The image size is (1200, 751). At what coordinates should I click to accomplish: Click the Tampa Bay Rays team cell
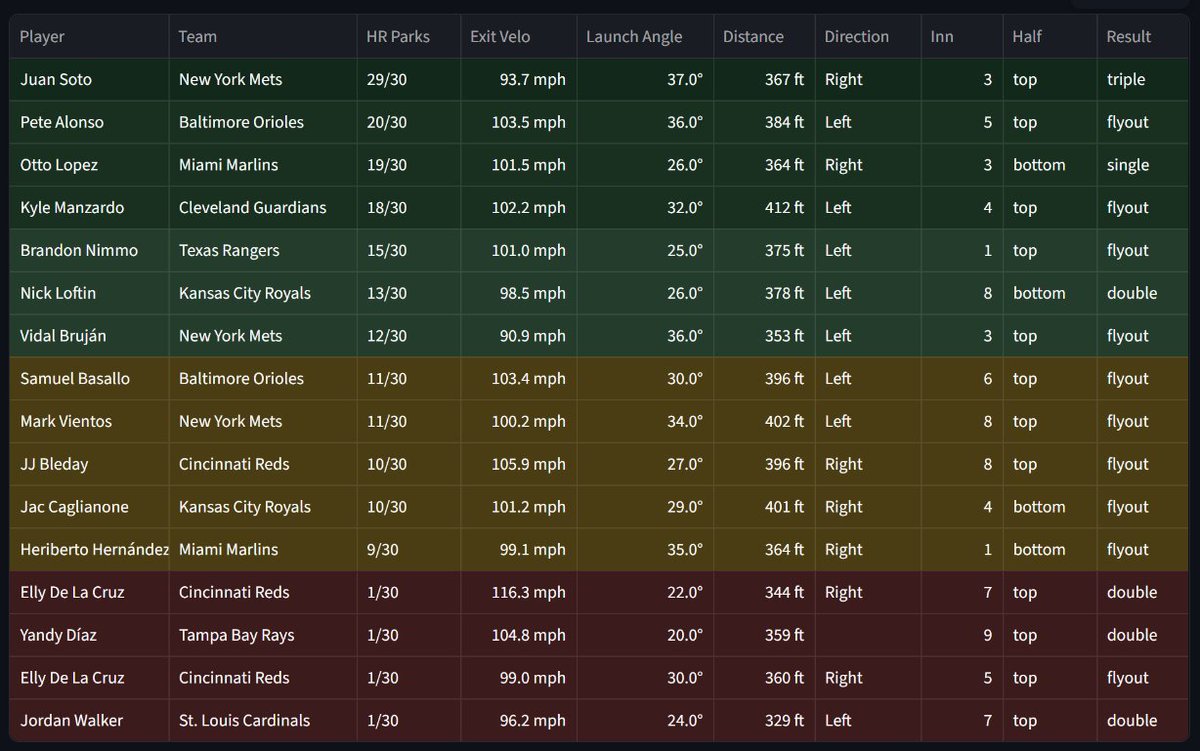(x=263, y=635)
